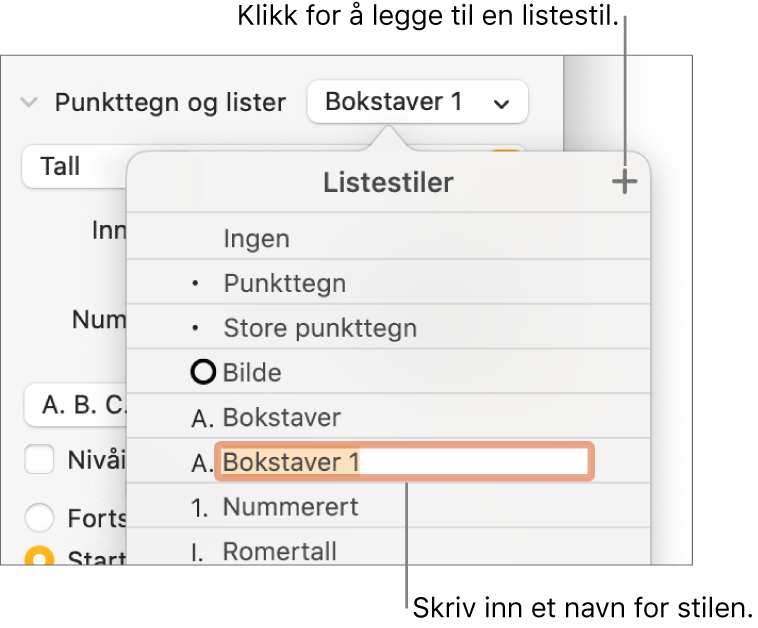This screenshot has height=628, width=758.
Task: Select the Punkttegn list style
Action: (388, 283)
